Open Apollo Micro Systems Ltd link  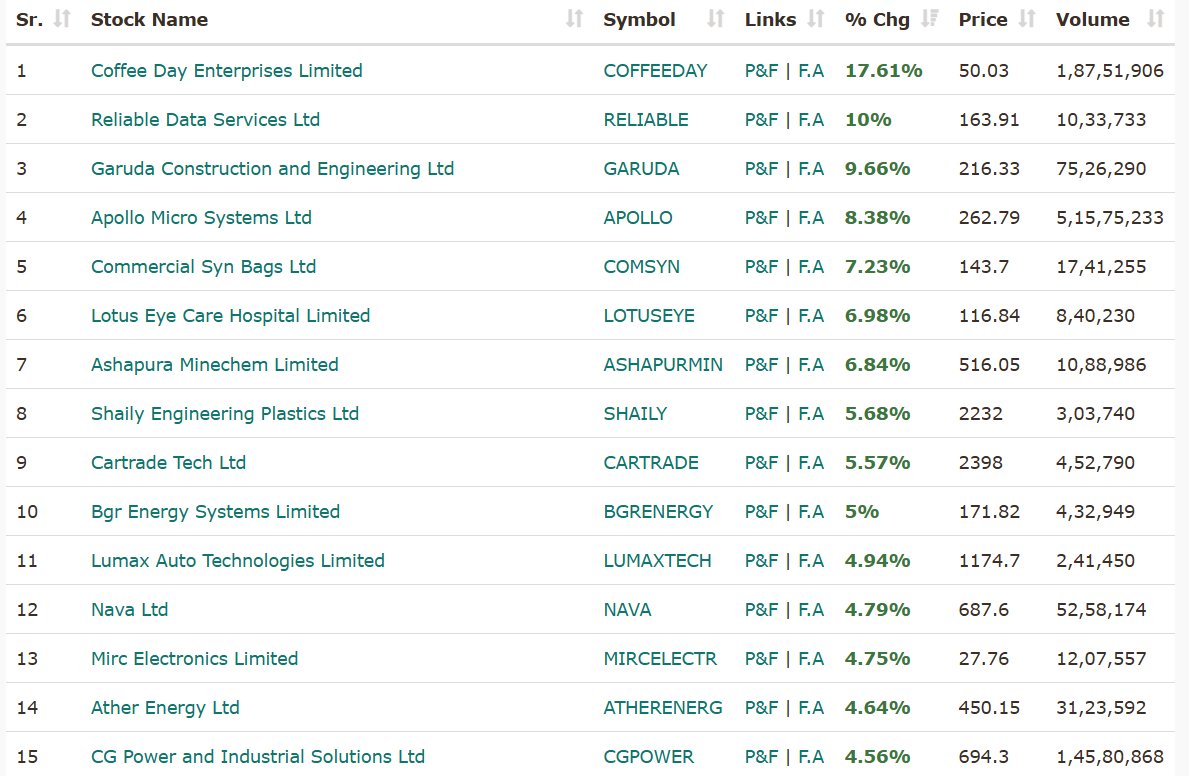click(x=201, y=218)
